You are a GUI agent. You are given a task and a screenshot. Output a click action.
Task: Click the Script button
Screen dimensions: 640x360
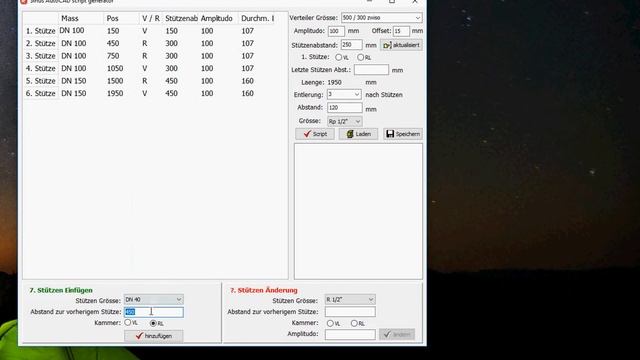(x=315, y=134)
